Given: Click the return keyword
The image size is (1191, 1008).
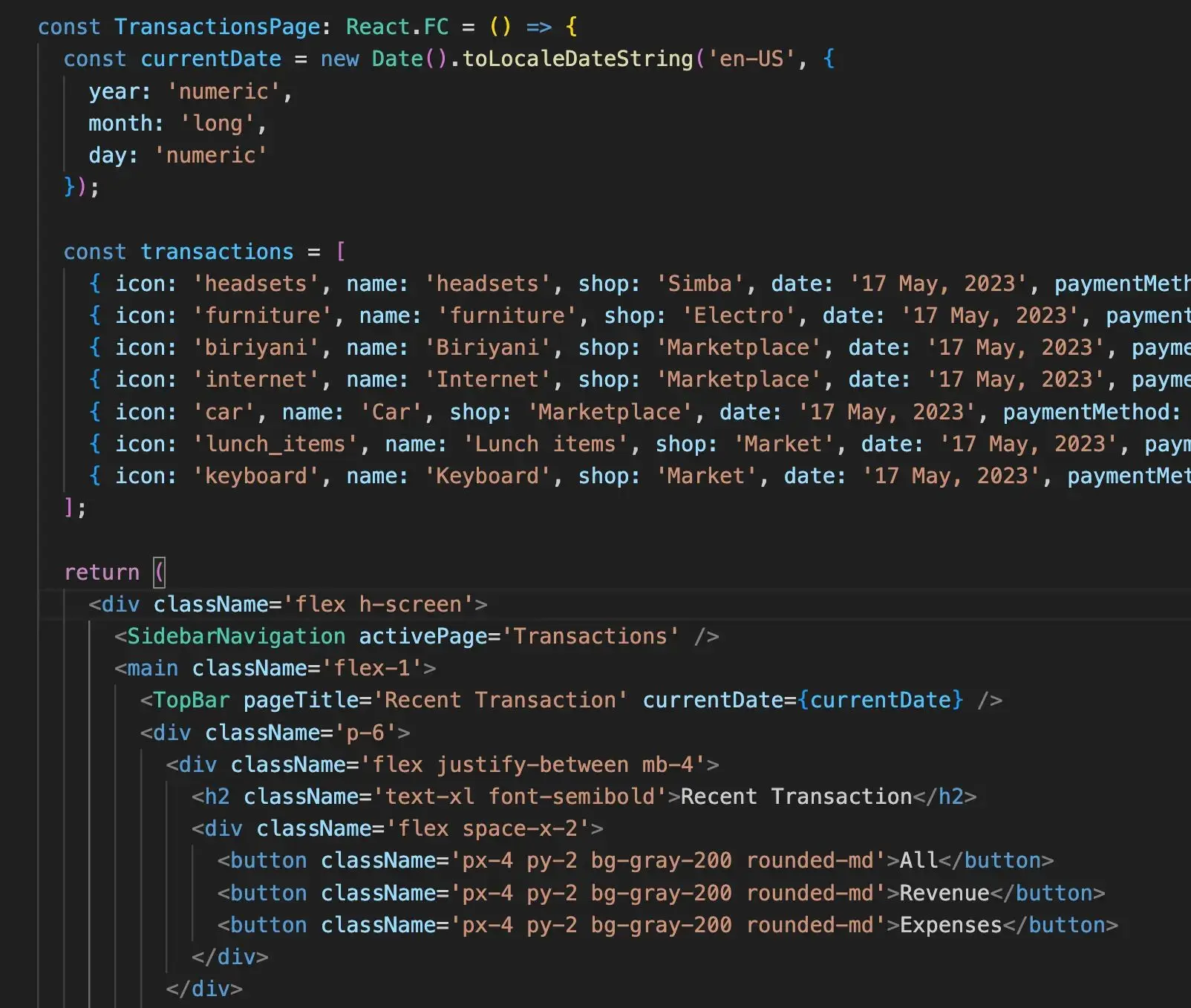Looking at the screenshot, I should [x=102, y=572].
